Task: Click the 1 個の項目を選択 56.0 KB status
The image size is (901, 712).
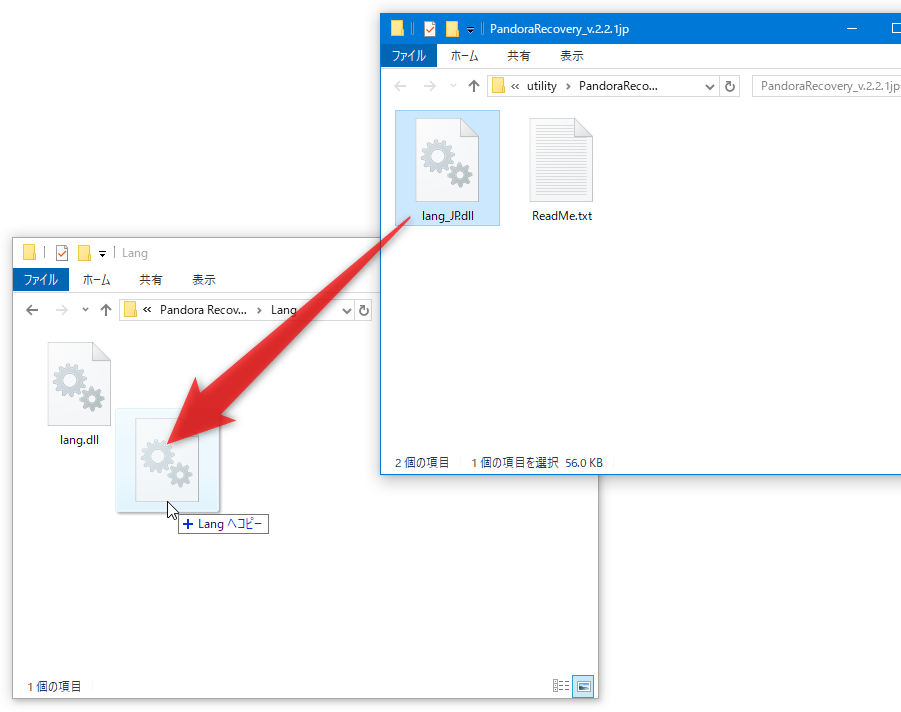Action: coord(537,463)
